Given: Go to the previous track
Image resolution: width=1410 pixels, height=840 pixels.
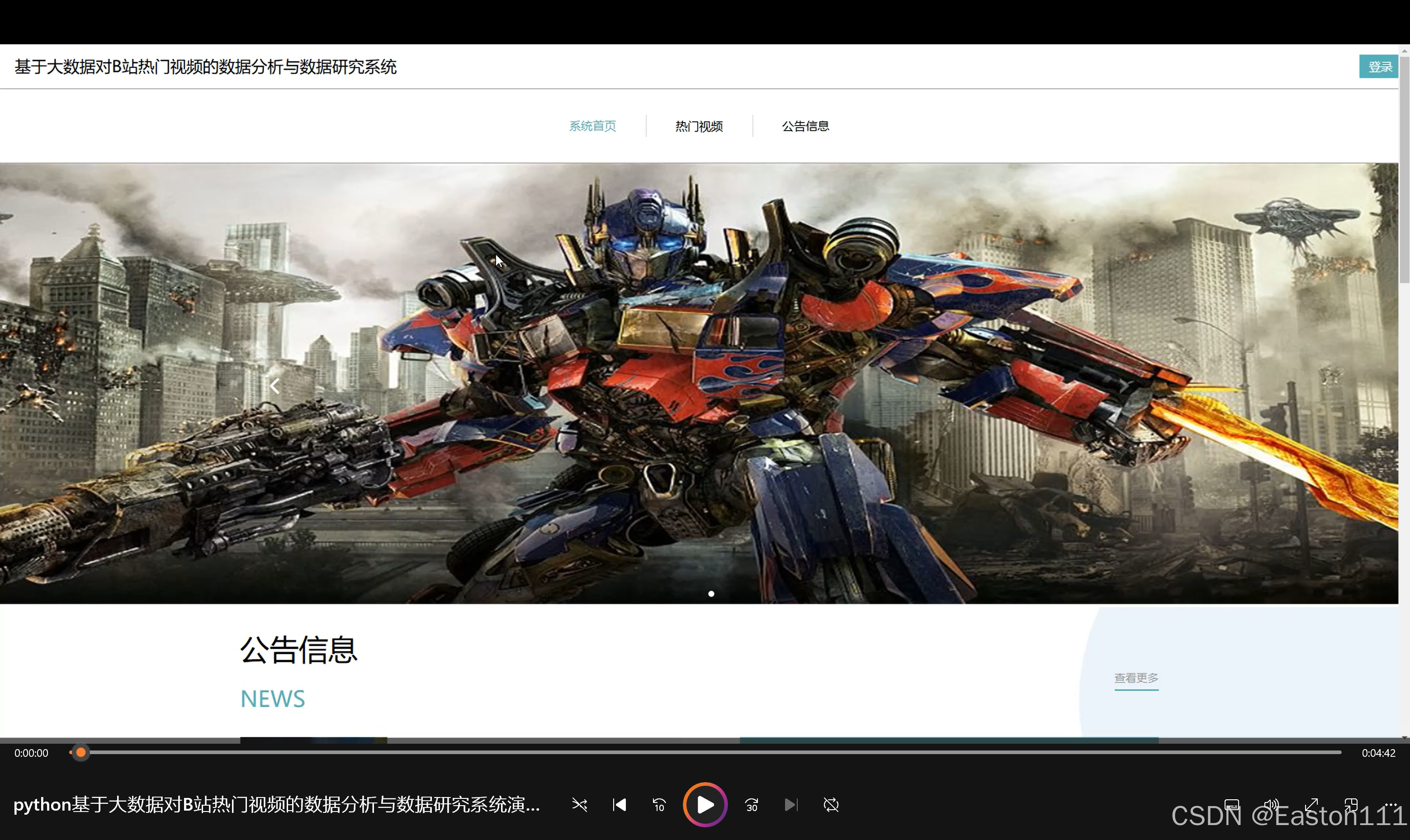Looking at the screenshot, I should tap(619, 804).
